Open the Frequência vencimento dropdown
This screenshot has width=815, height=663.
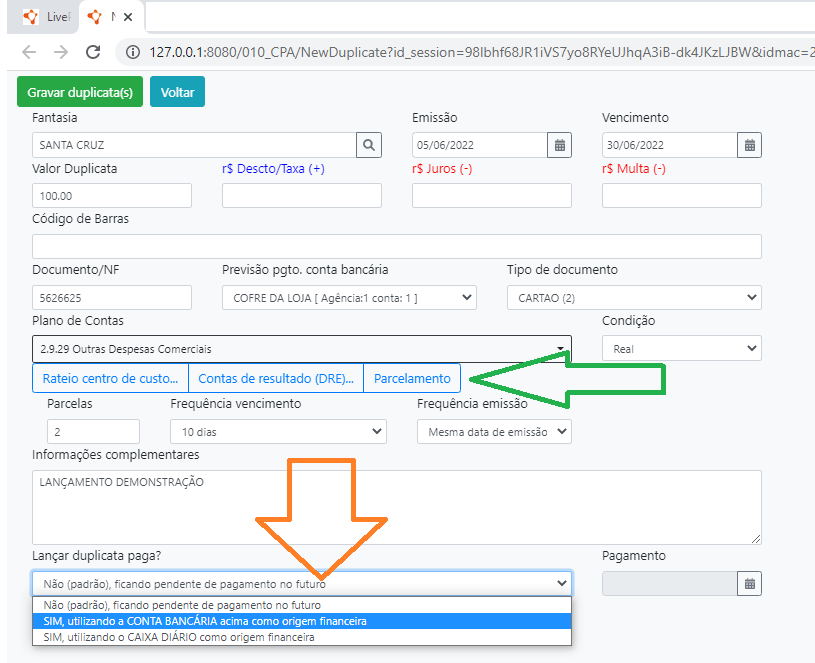click(x=277, y=431)
